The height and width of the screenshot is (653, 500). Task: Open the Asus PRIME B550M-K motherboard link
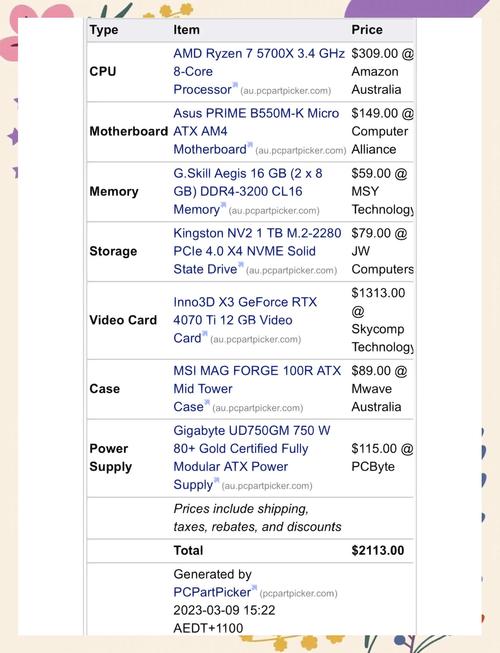point(256,131)
